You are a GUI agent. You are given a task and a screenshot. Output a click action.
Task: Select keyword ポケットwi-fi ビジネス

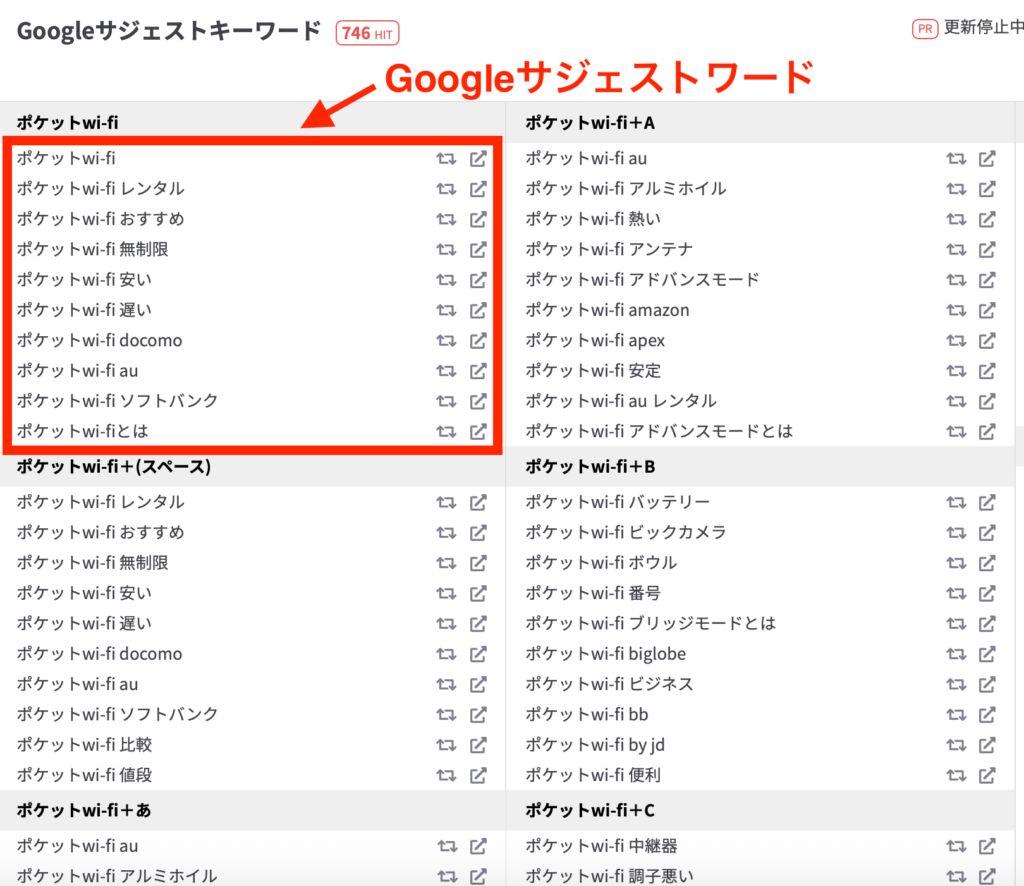click(610, 684)
